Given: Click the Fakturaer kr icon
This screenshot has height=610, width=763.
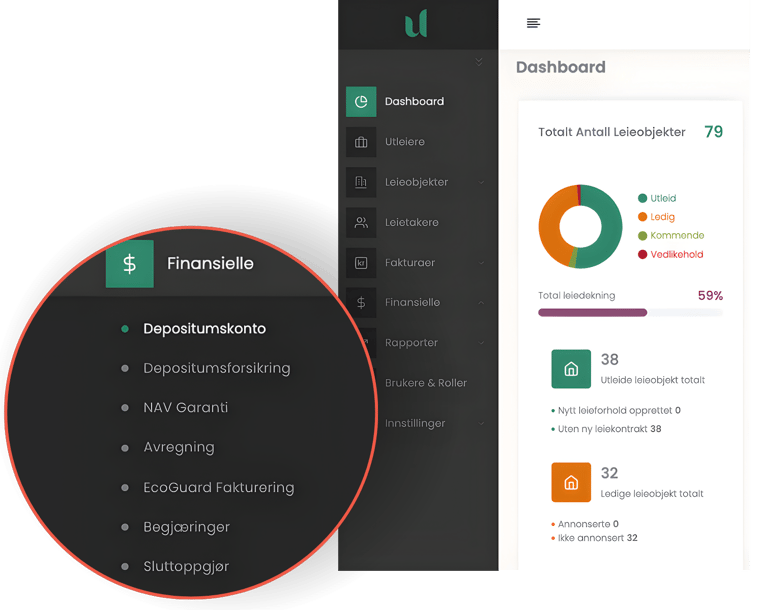Looking at the screenshot, I should pyautogui.click(x=361, y=263).
